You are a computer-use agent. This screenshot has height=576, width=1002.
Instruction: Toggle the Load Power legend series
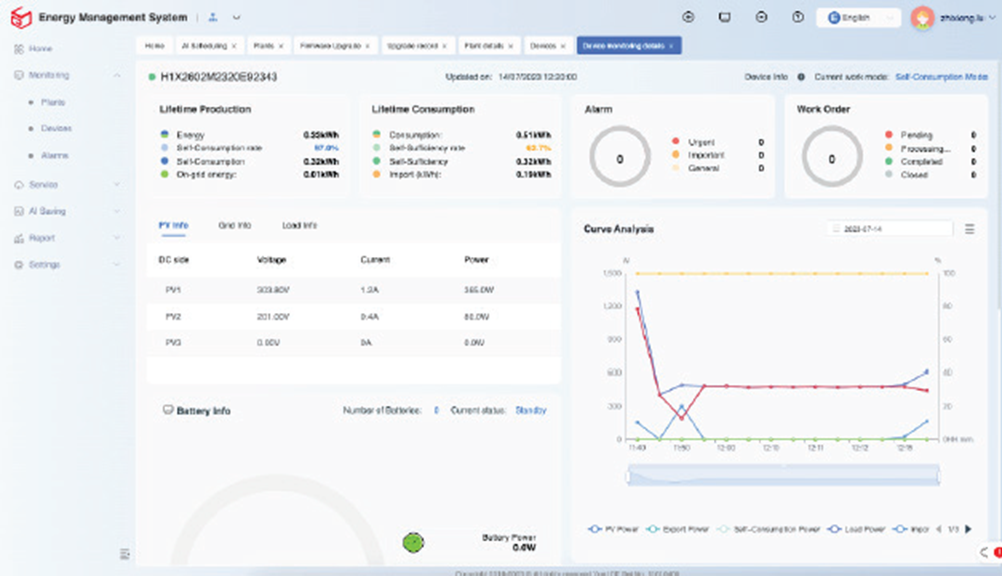click(856, 529)
